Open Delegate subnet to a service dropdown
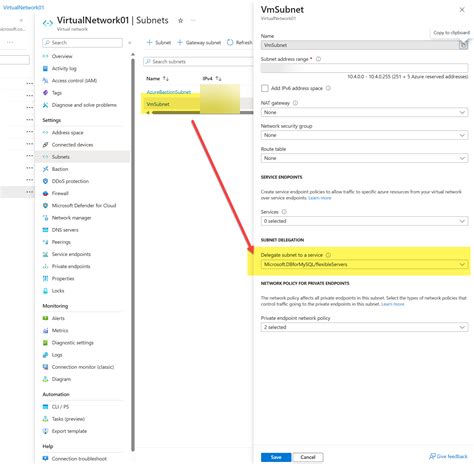 click(364, 264)
